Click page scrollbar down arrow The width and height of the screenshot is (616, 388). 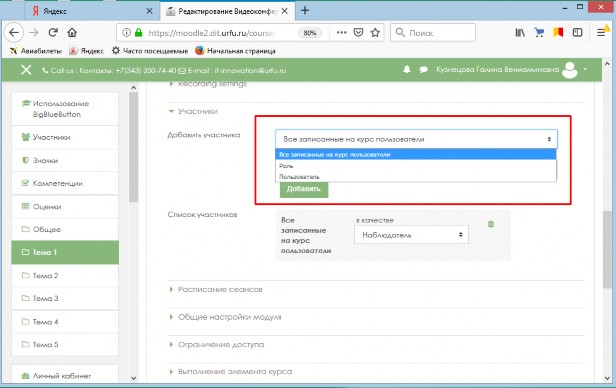(x=607, y=378)
